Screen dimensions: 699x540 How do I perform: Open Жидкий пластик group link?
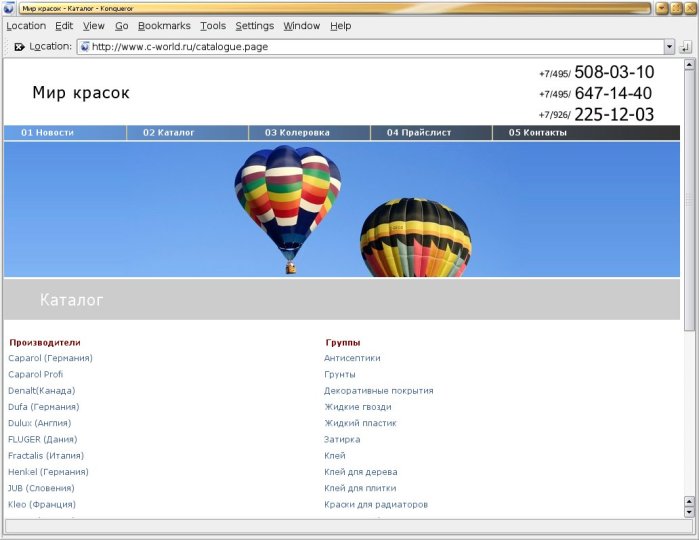click(x=360, y=423)
